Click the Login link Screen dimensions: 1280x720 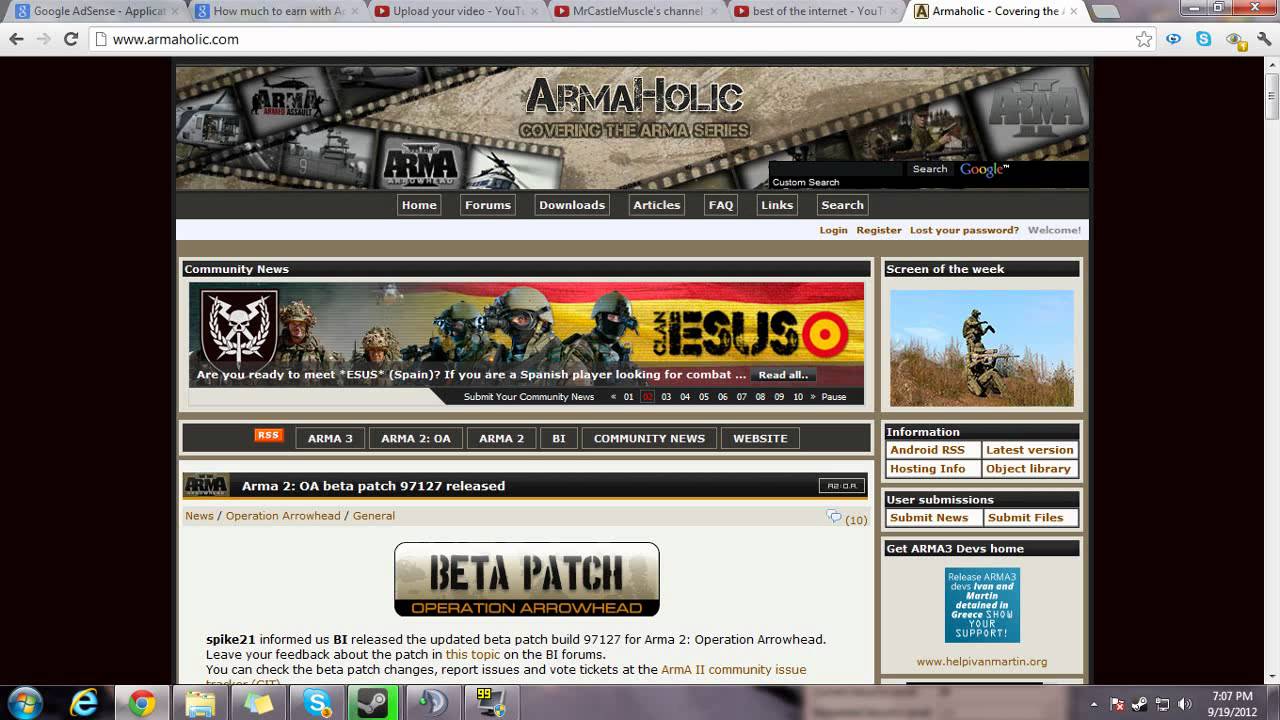pyautogui.click(x=833, y=230)
